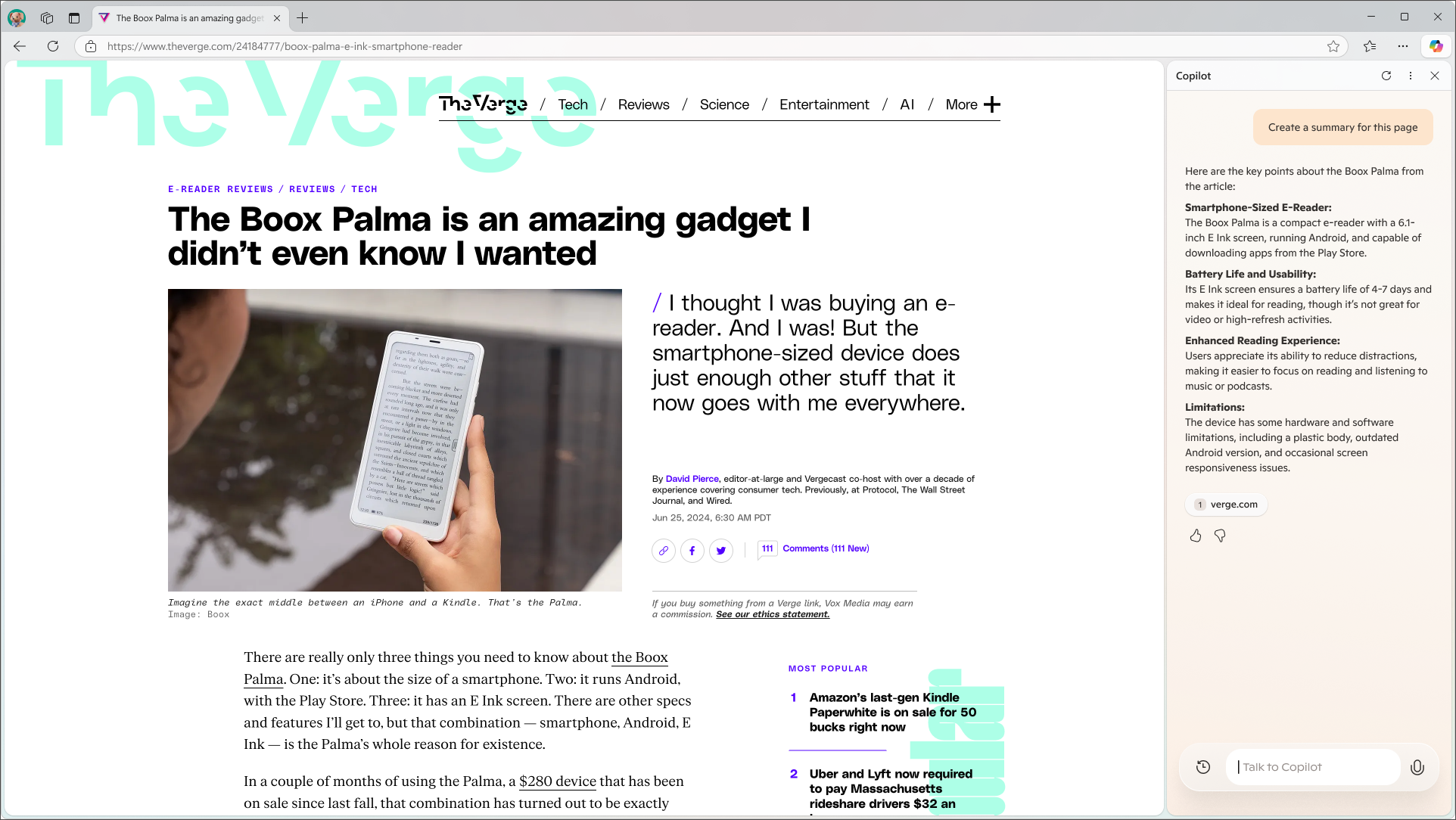The image size is (1456, 820).
Task: Click the copy link share icon
Action: [x=663, y=550]
